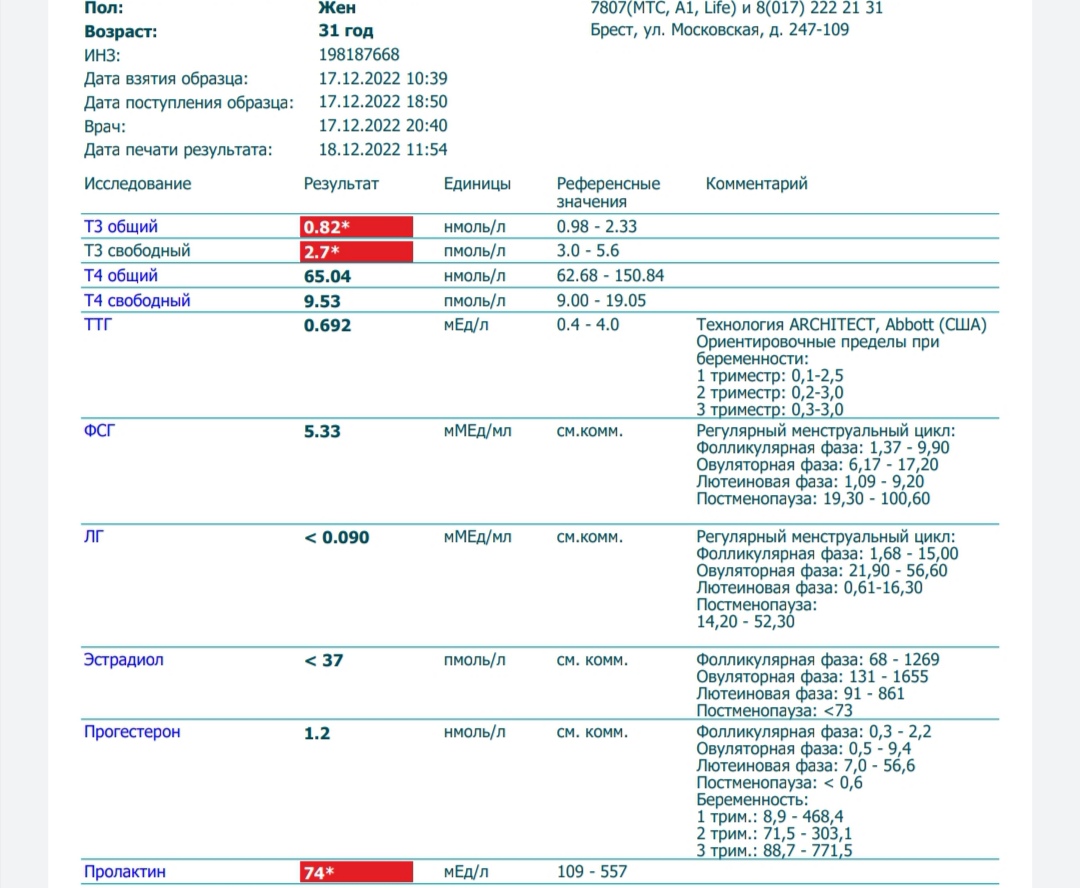Click '2 триместр: 0,2-3,0' line
The height and width of the screenshot is (888, 1080).
tap(769, 393)
